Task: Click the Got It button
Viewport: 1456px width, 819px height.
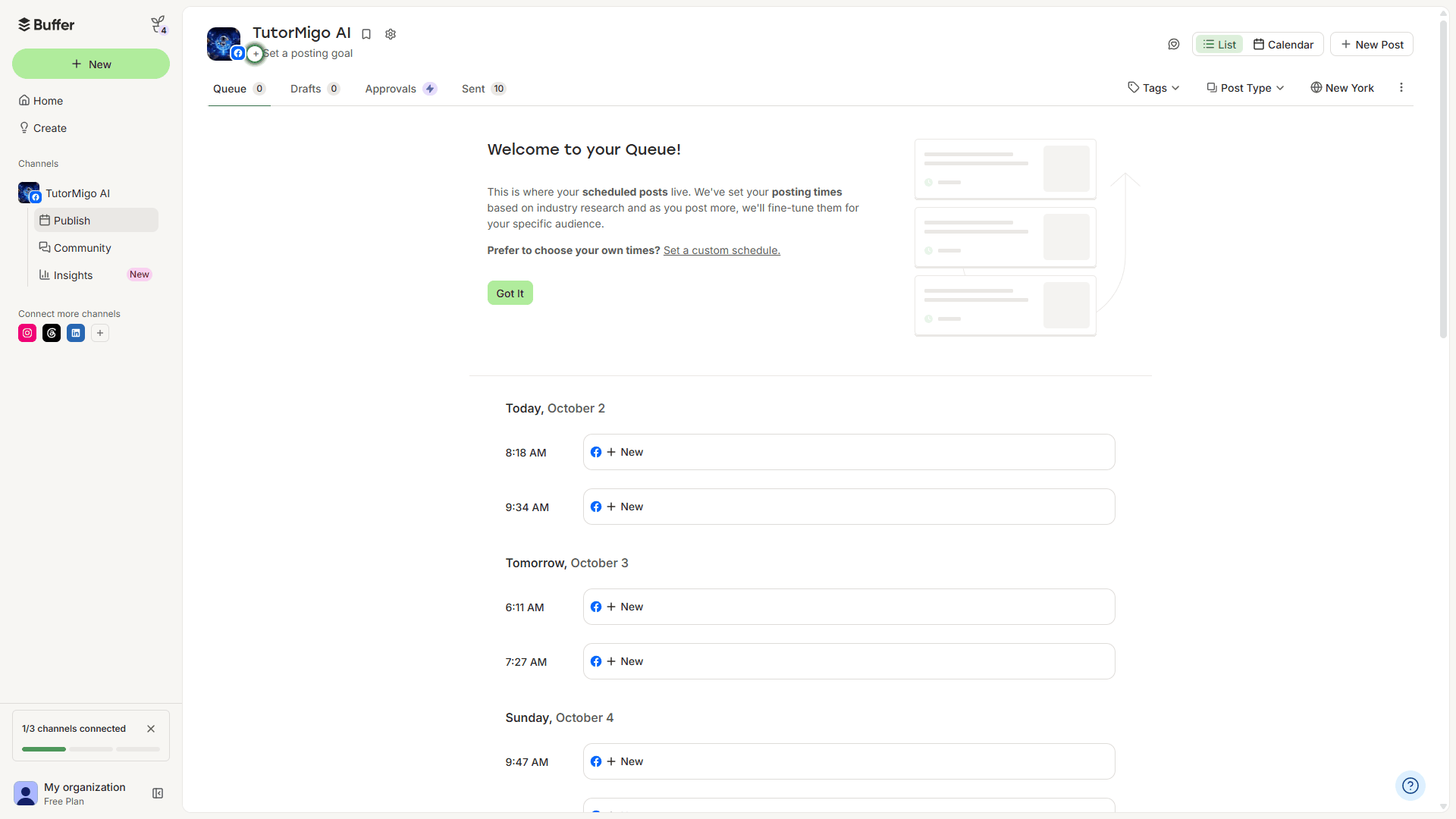Action: [510, 293]
